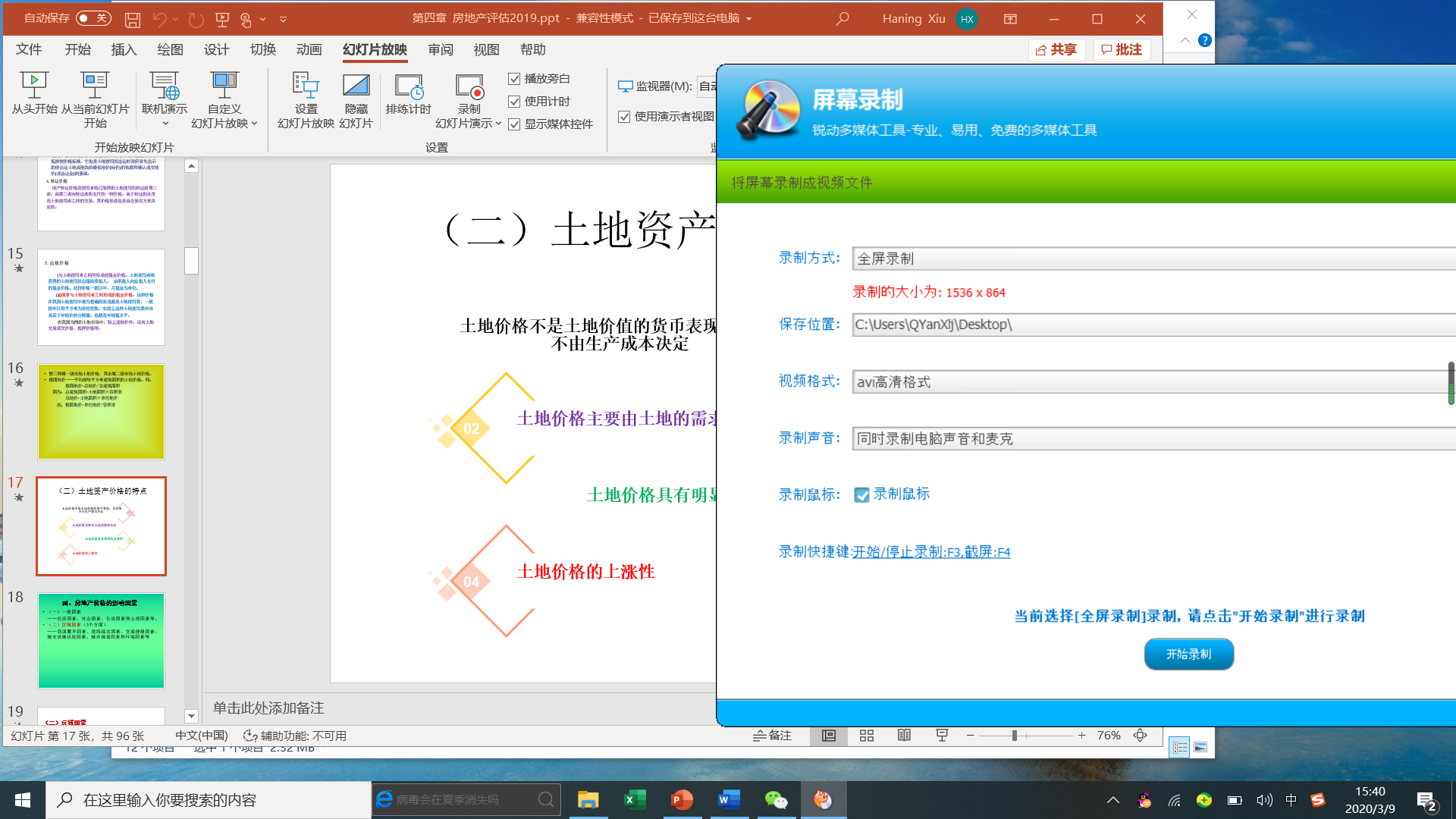1456x819 pixels.
Task: Open Set Up Slide Show icon
Action: [306, 85]
